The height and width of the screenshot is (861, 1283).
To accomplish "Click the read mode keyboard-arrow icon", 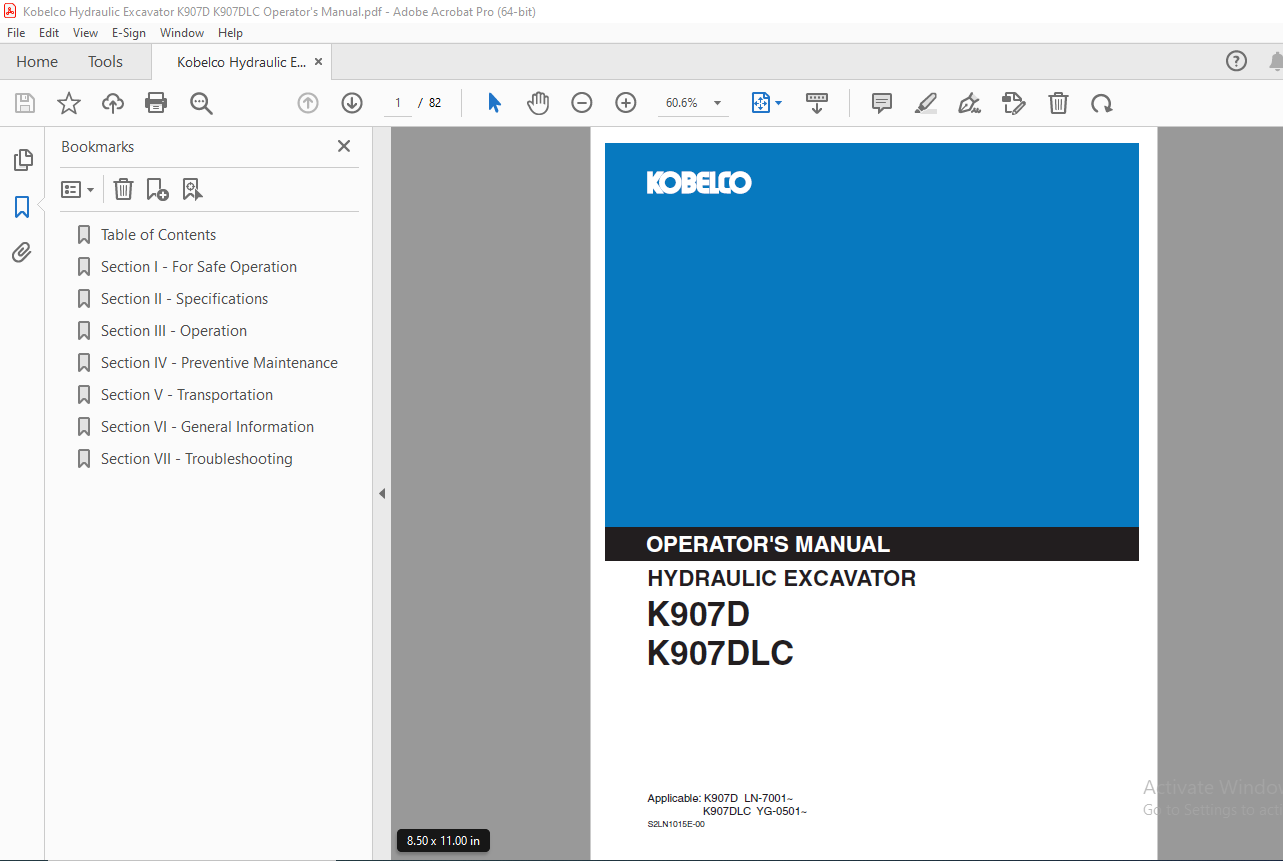I will [x=817, y=103].
